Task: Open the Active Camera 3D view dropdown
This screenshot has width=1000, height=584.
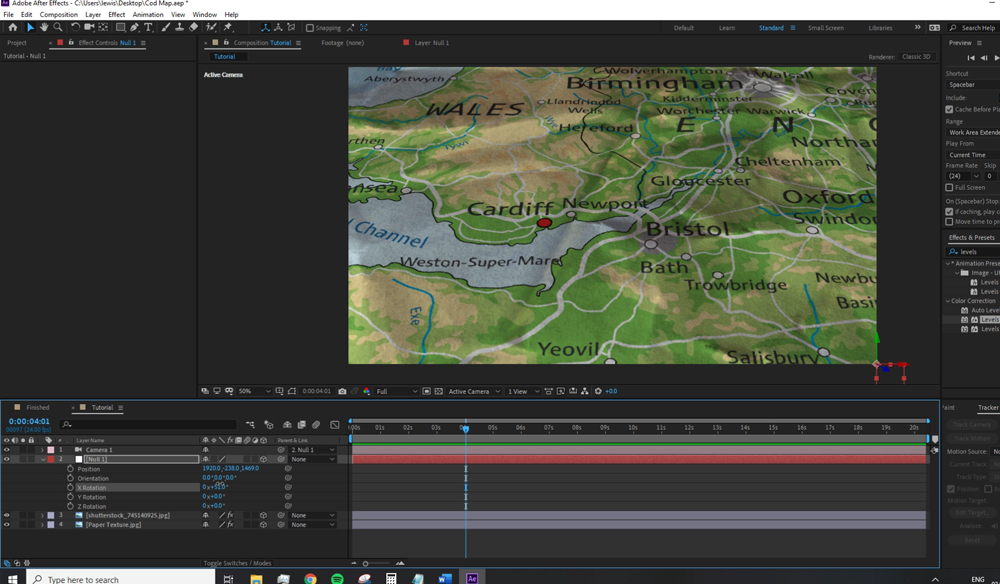Action: (x=474, y=391)
